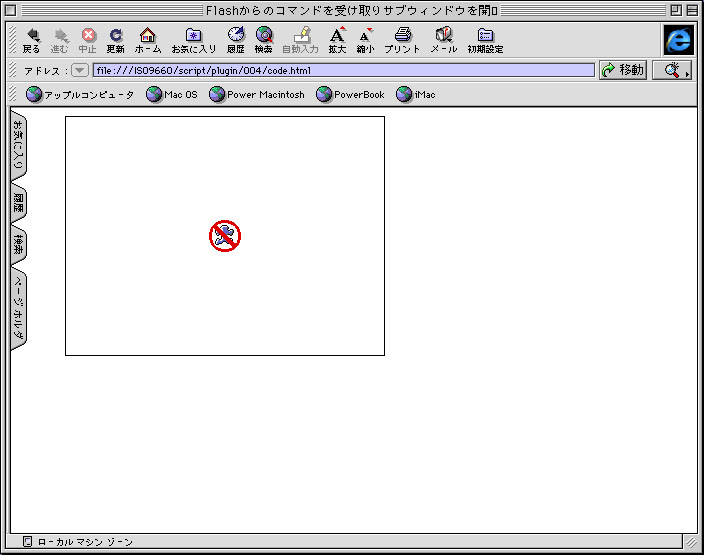
Task: Reload the page with 更新 icon
Action: pos(116,40)
